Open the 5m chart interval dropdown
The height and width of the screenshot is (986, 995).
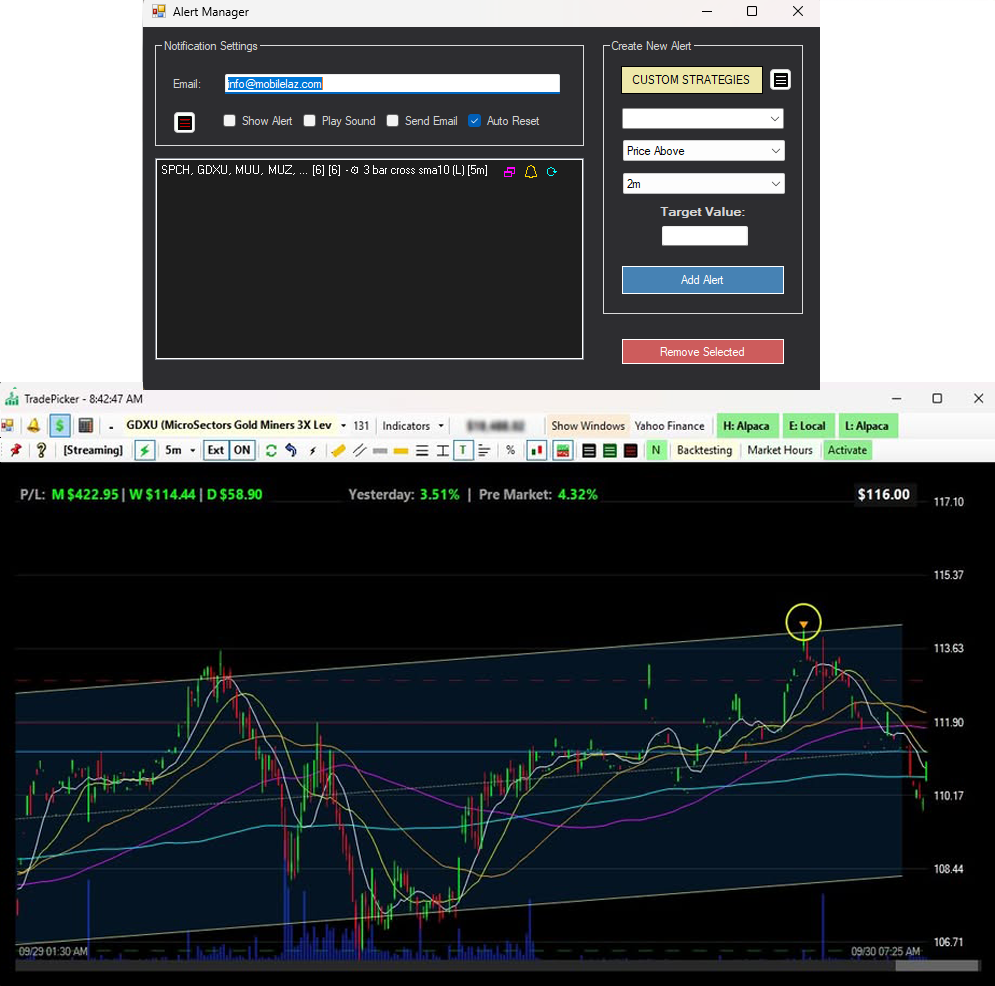click(x=180, y=450)
